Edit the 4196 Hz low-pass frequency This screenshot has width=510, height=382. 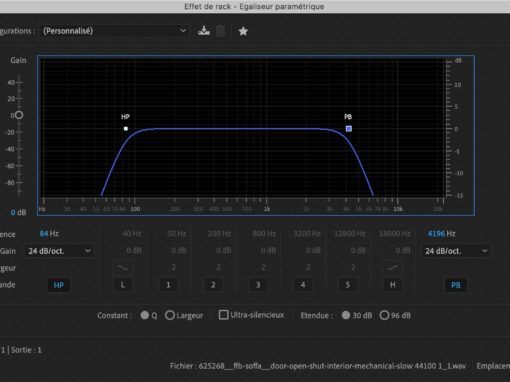point(441,234)
